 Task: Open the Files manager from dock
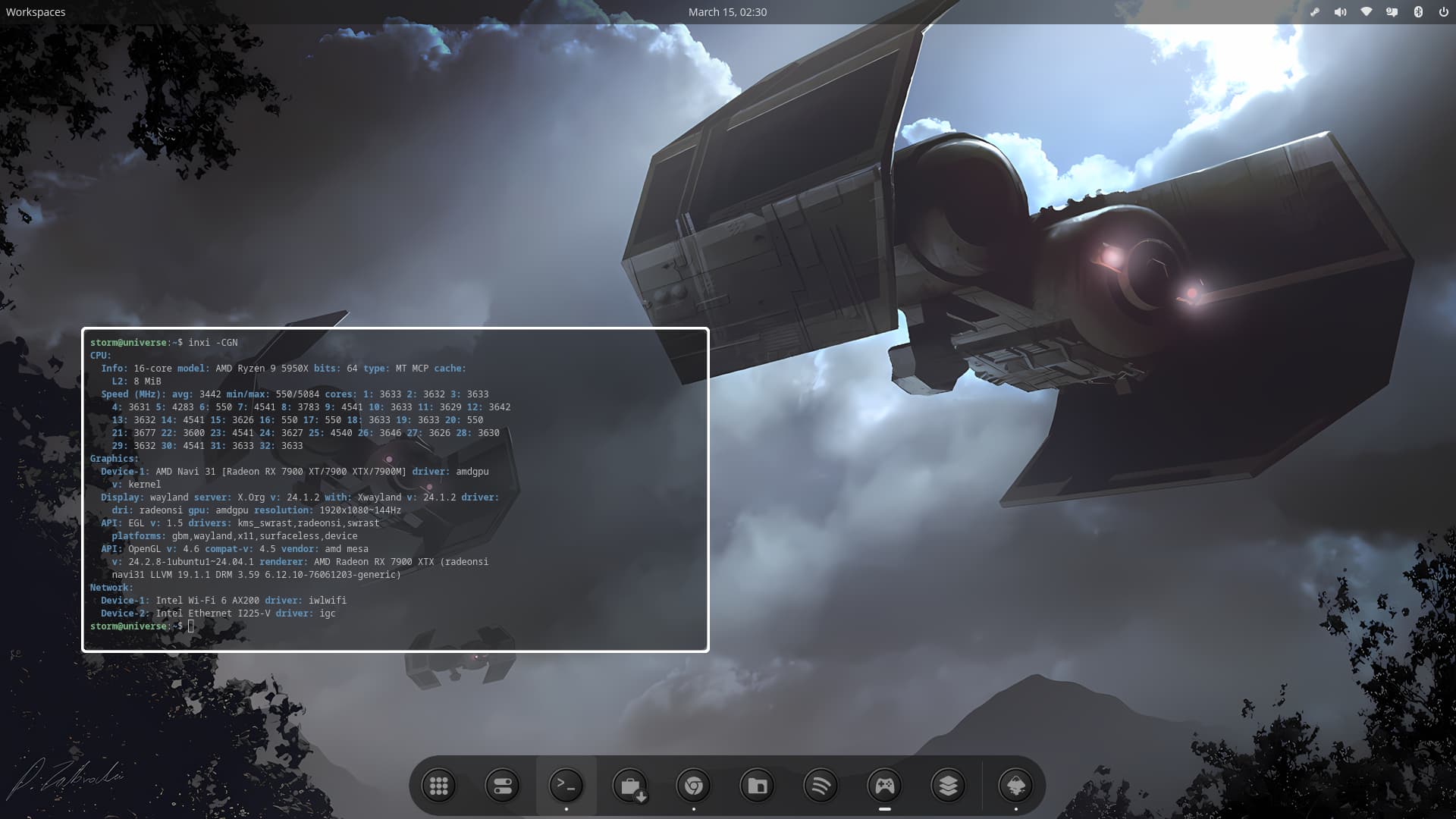[758, 786]
